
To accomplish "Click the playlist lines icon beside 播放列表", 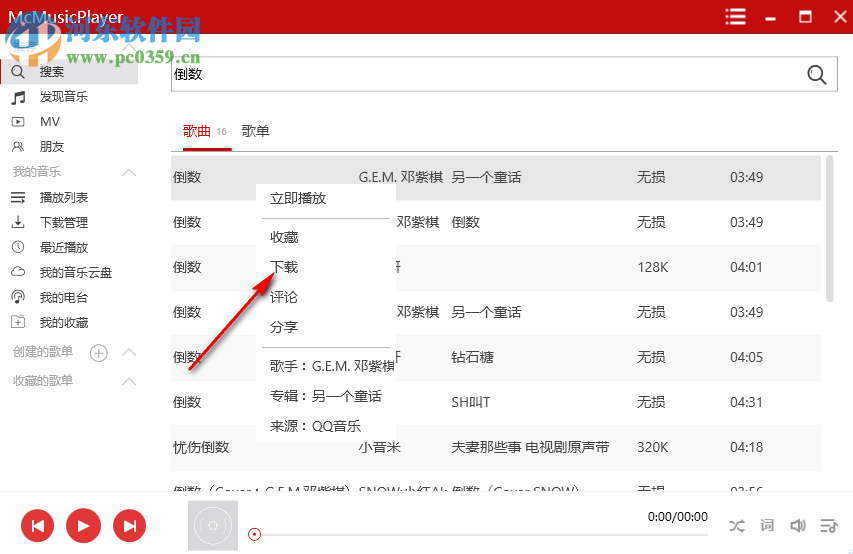I will pyautogui.click(x=18, y=198).
